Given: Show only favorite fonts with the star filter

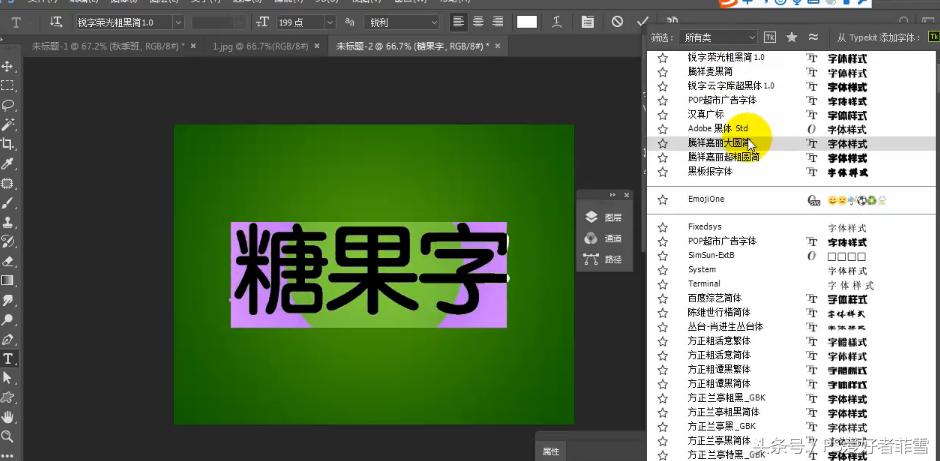Looking at the screenshot, I should click(791, 37).
